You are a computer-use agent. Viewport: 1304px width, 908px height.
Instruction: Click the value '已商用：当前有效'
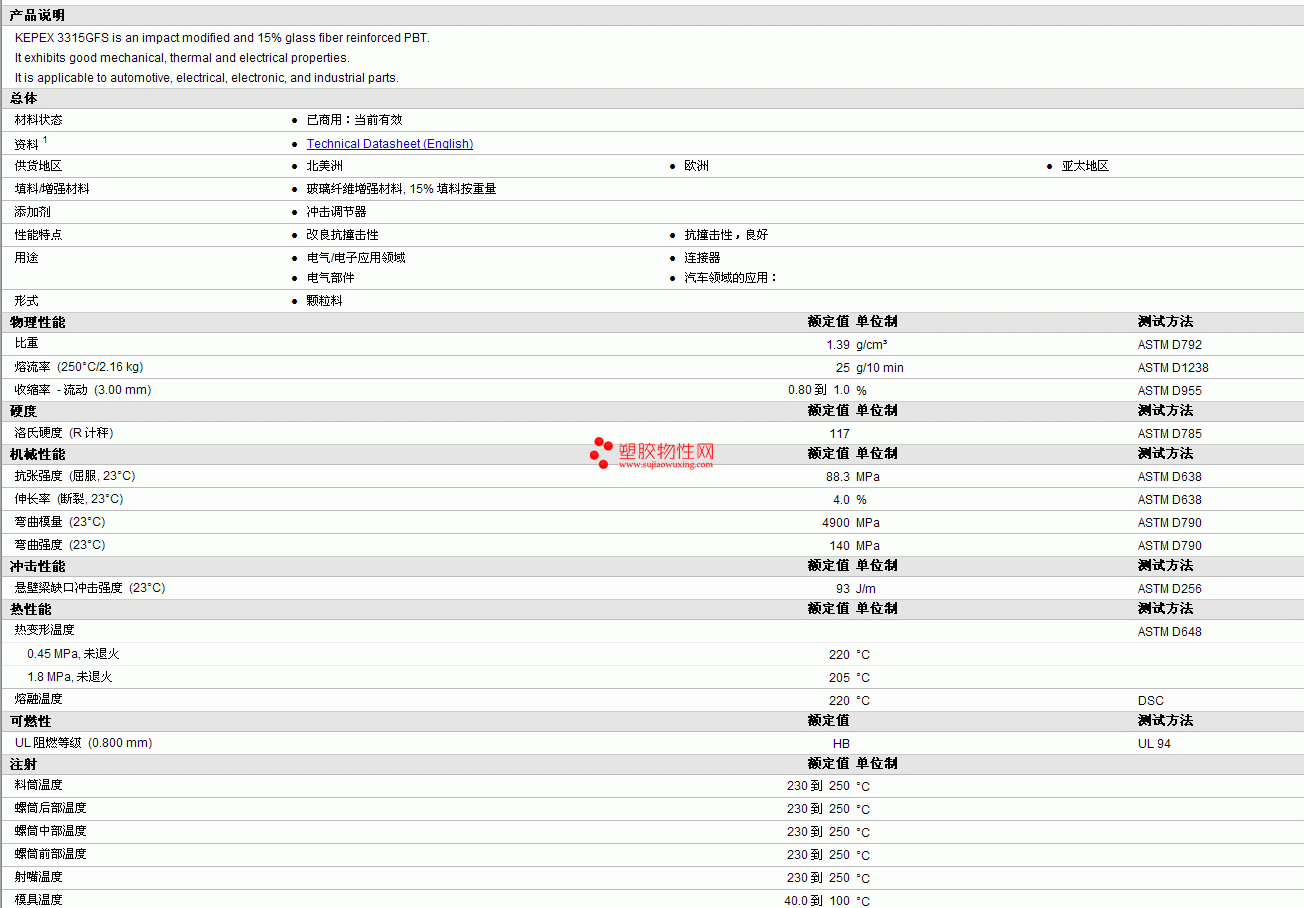click(354, 120)
